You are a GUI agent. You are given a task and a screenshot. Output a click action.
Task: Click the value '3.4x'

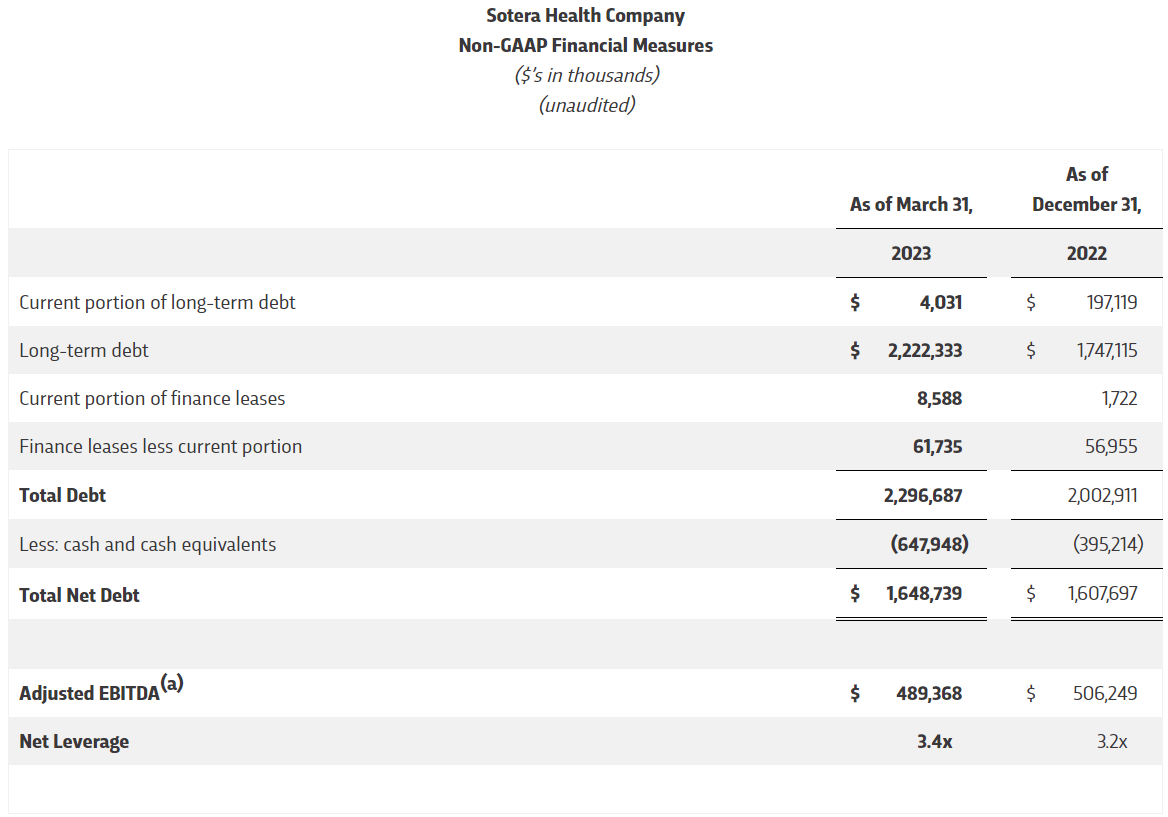coord(934,742)
